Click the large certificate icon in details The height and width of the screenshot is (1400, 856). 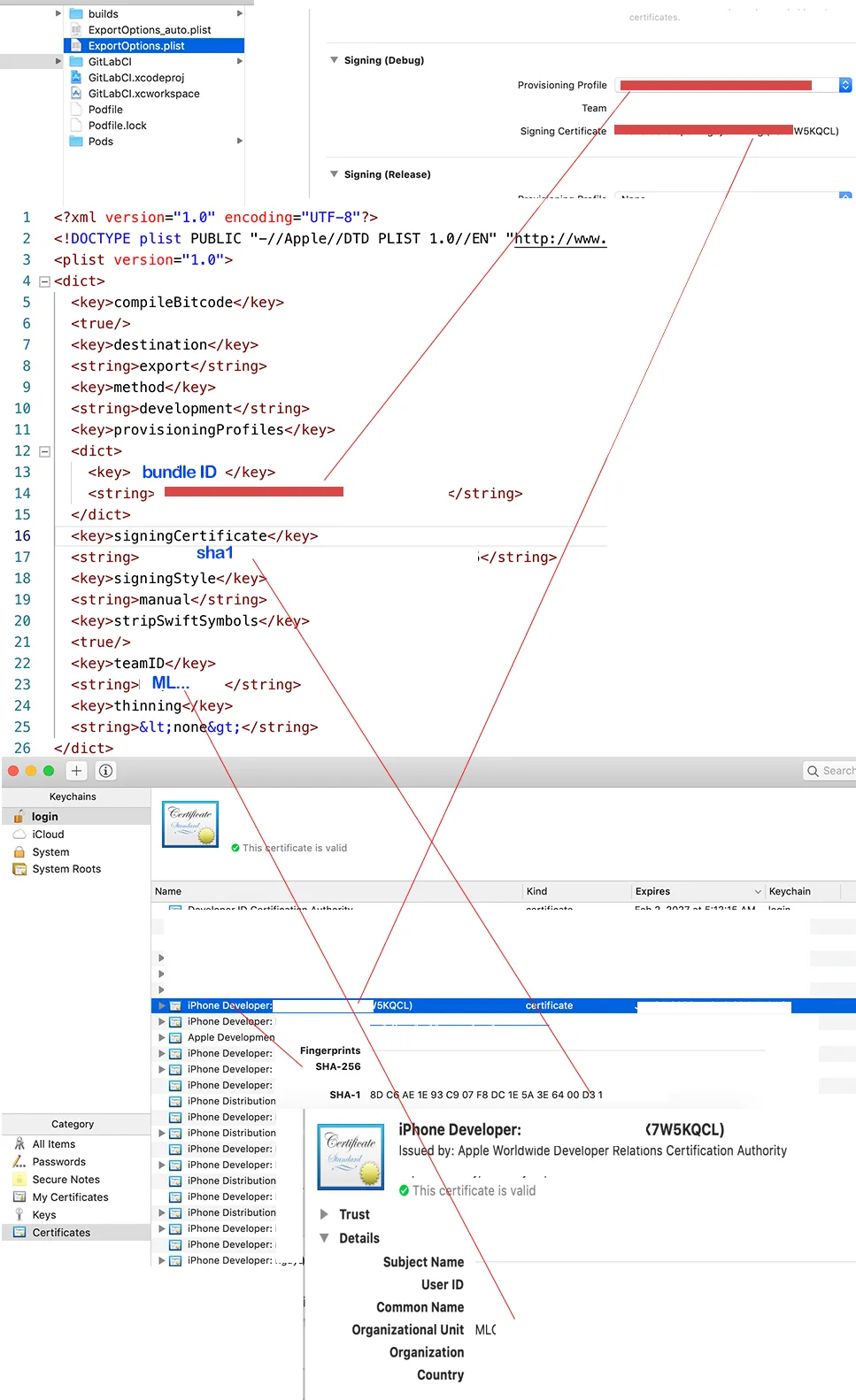pyautogui.click(x=351, y=1157)
